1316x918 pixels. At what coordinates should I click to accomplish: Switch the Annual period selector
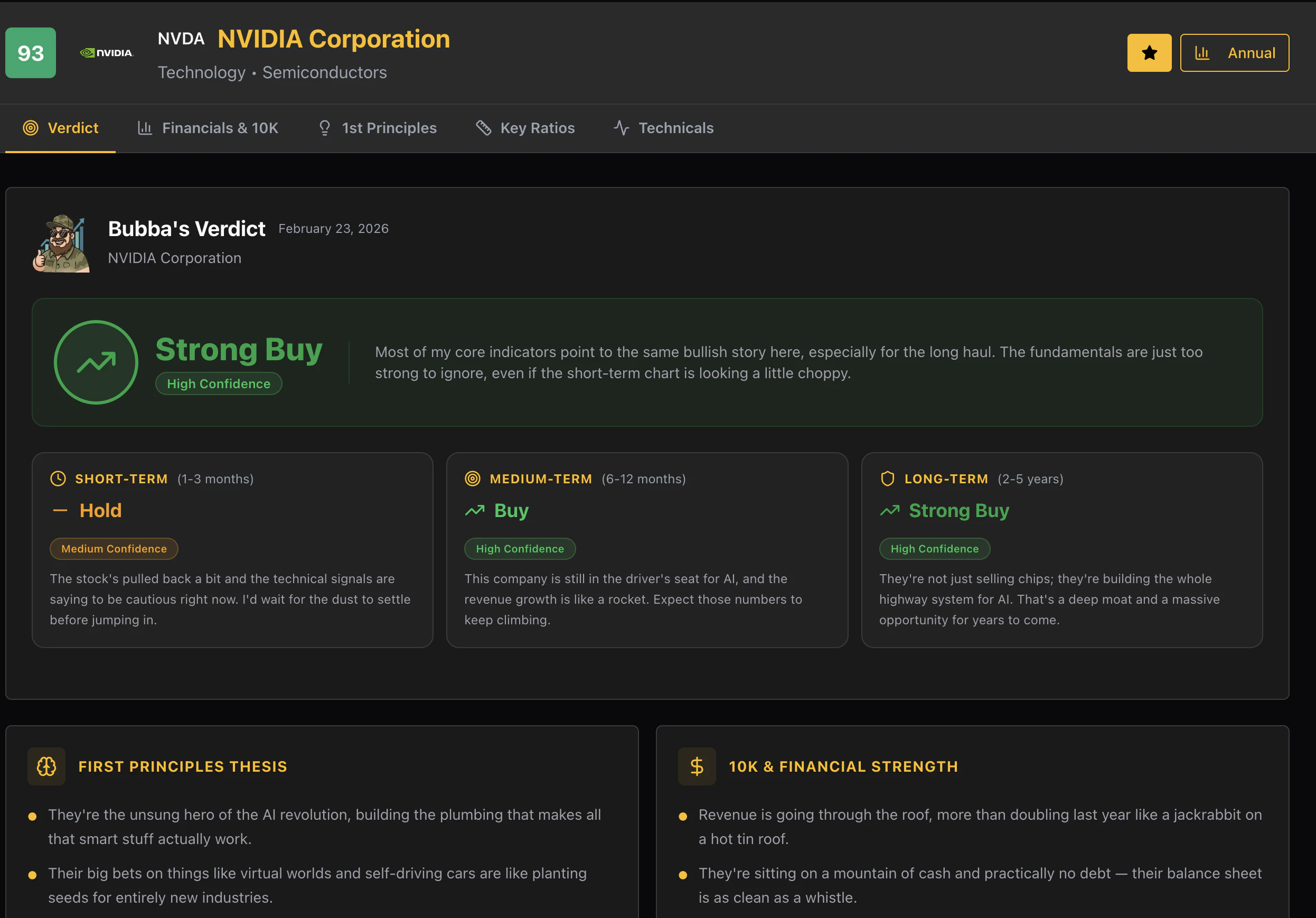(x=1234, y=53)
